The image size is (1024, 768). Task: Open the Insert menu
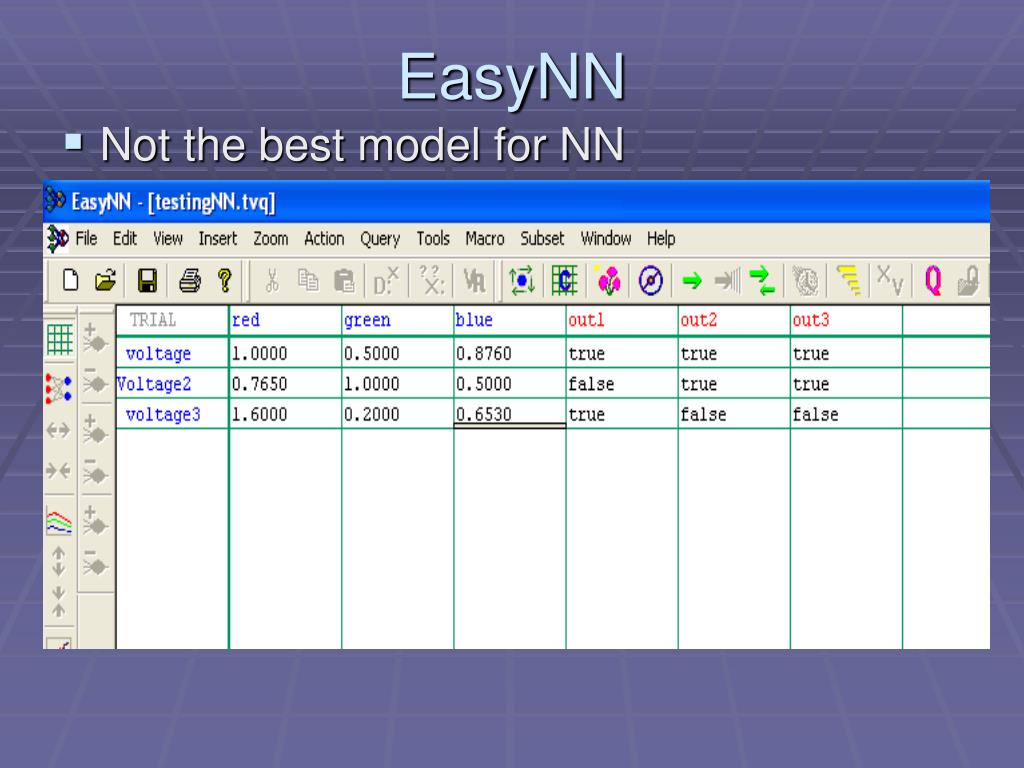click(x=217, y=239)
